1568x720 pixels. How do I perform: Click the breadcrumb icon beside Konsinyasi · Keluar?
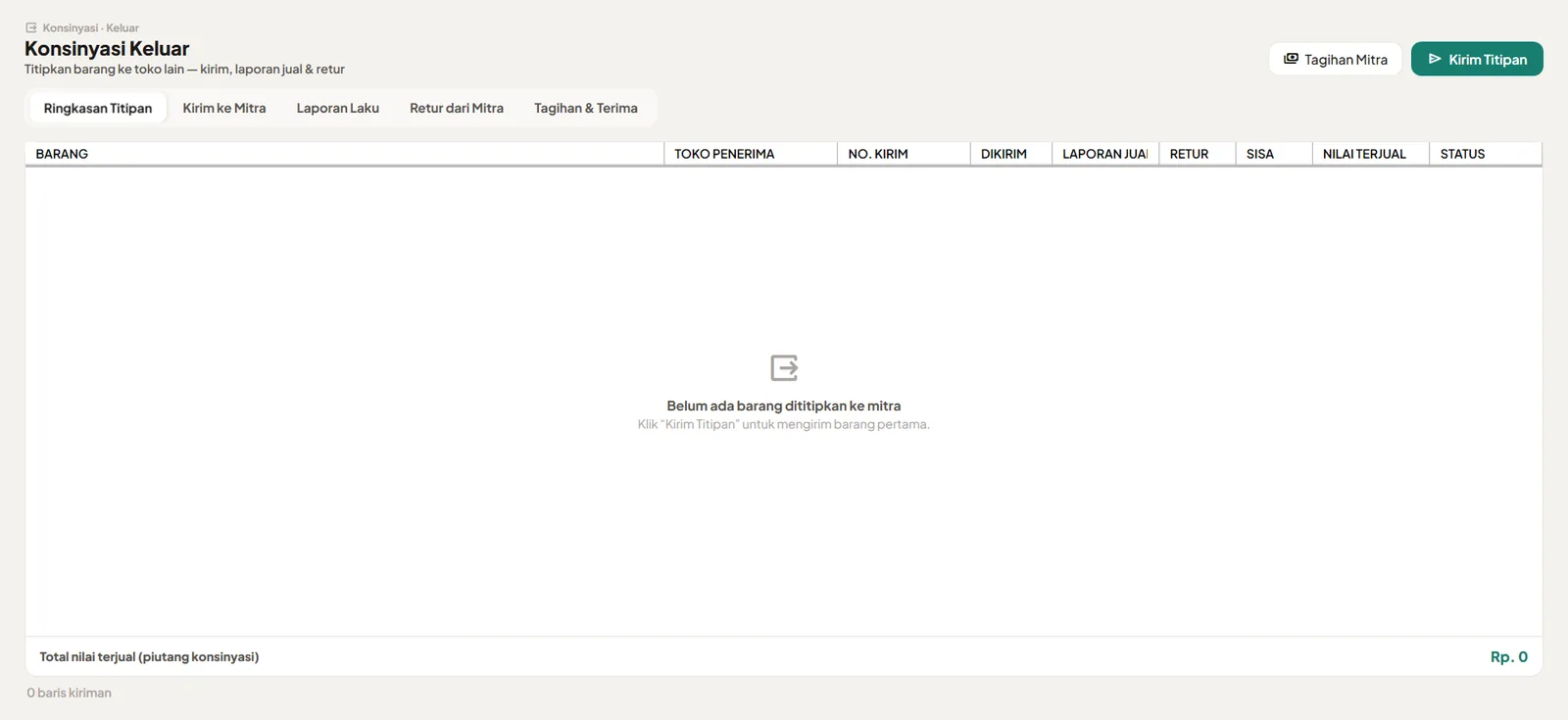click(31, 27)
